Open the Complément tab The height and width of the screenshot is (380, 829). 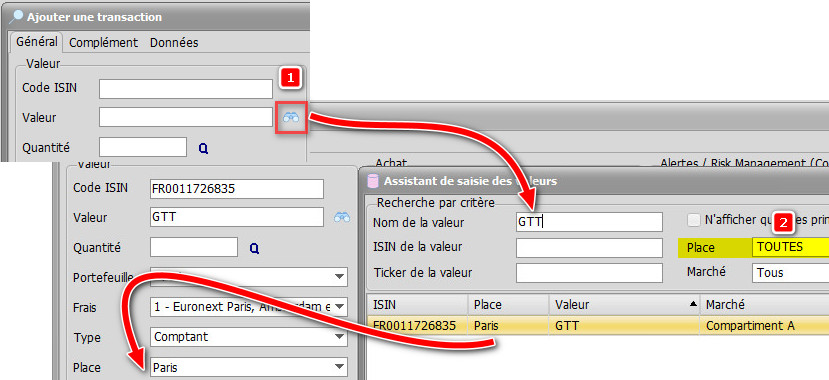103,43
